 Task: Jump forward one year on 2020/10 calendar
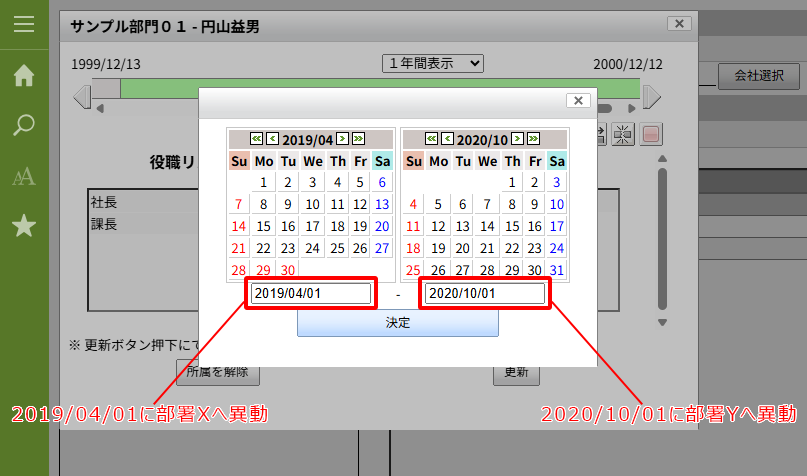(533, 139)
